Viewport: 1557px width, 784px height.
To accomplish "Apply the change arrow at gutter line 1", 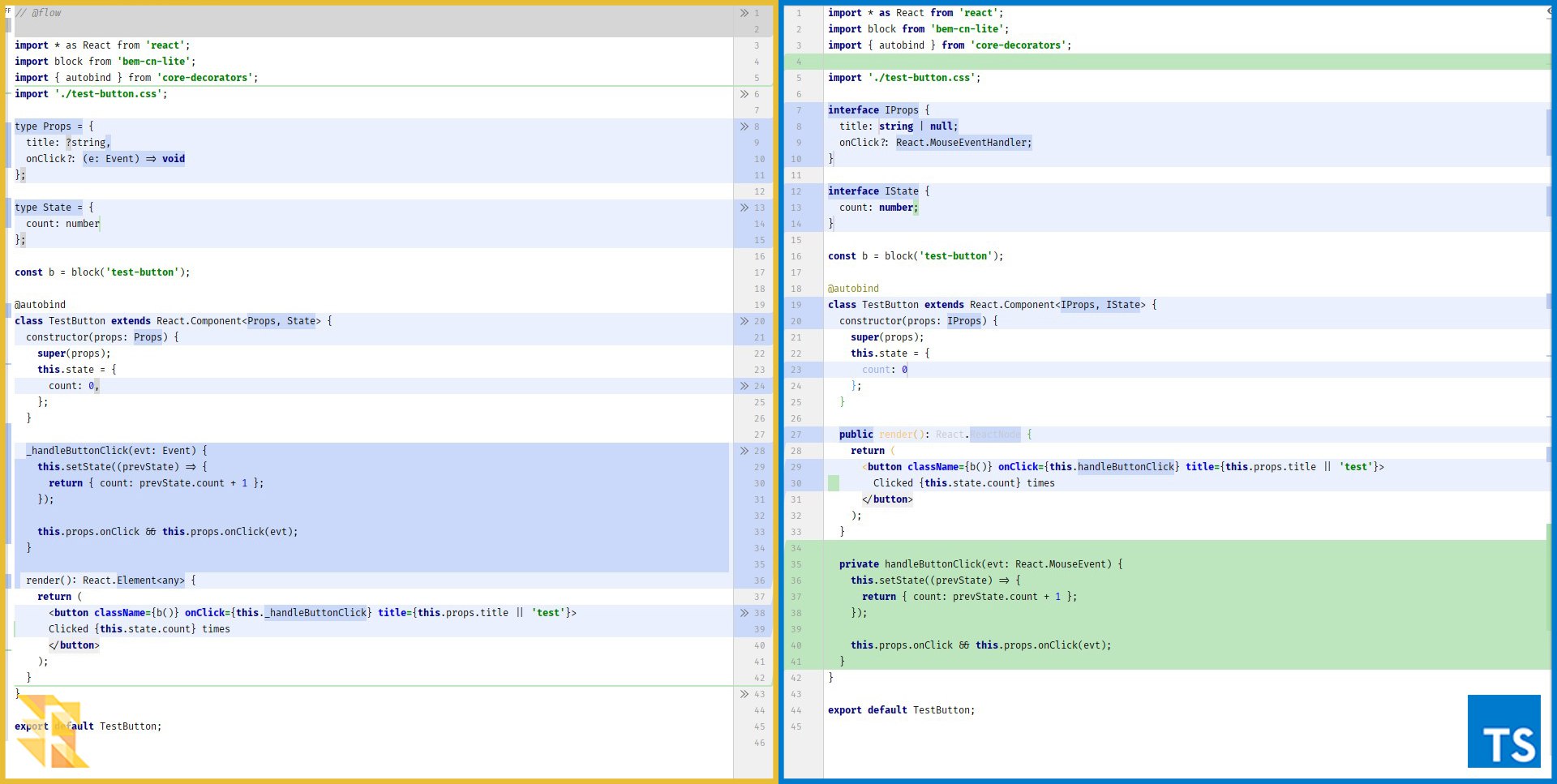I will pyautogui.click(x=744, y=13).
